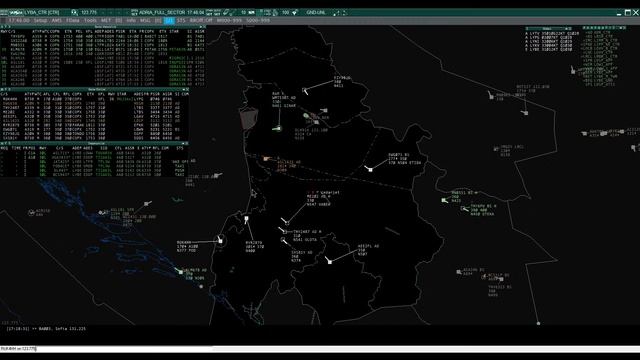This screenshot has width=640, height=360.
Task: Open the GND-UNL altitude filter setting
Action: coord(316,13)
